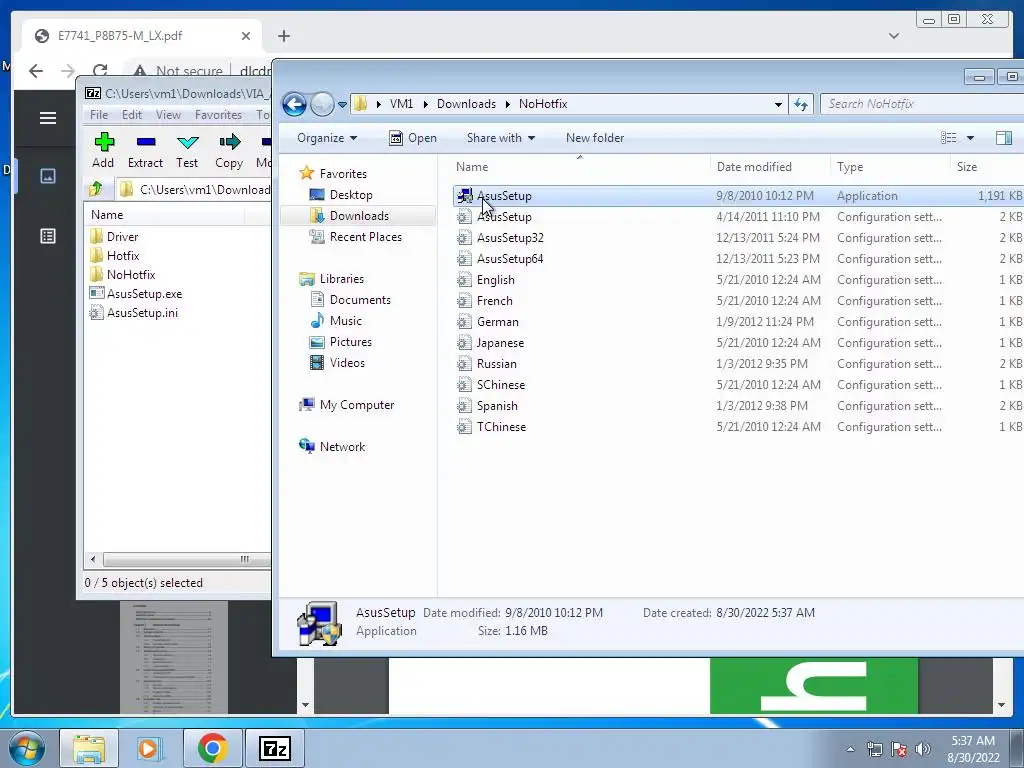Select the SChinese configuration file
Image resolution: width=1024 pixels, height=768 pixels.
tap(738, 385)
